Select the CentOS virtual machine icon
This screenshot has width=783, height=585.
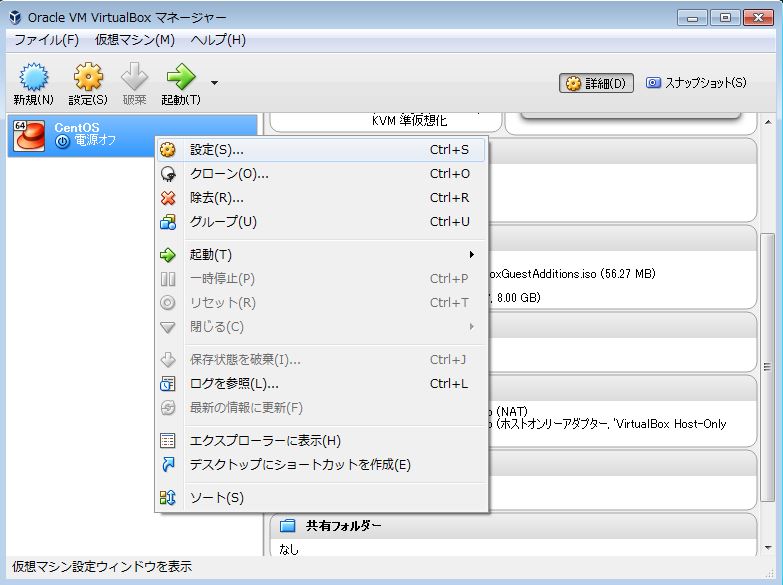pyautogui.click(x=29, y=135)
